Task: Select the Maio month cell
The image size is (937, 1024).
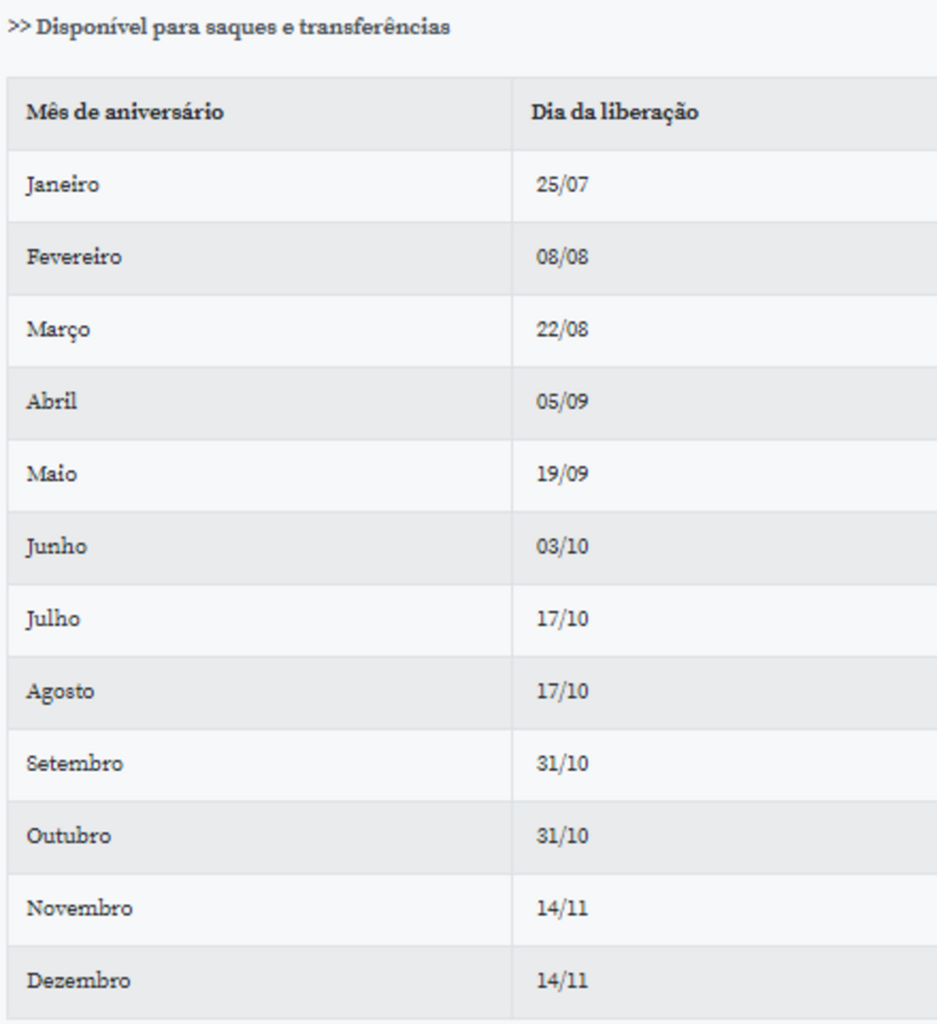Action: coord(52,474)
